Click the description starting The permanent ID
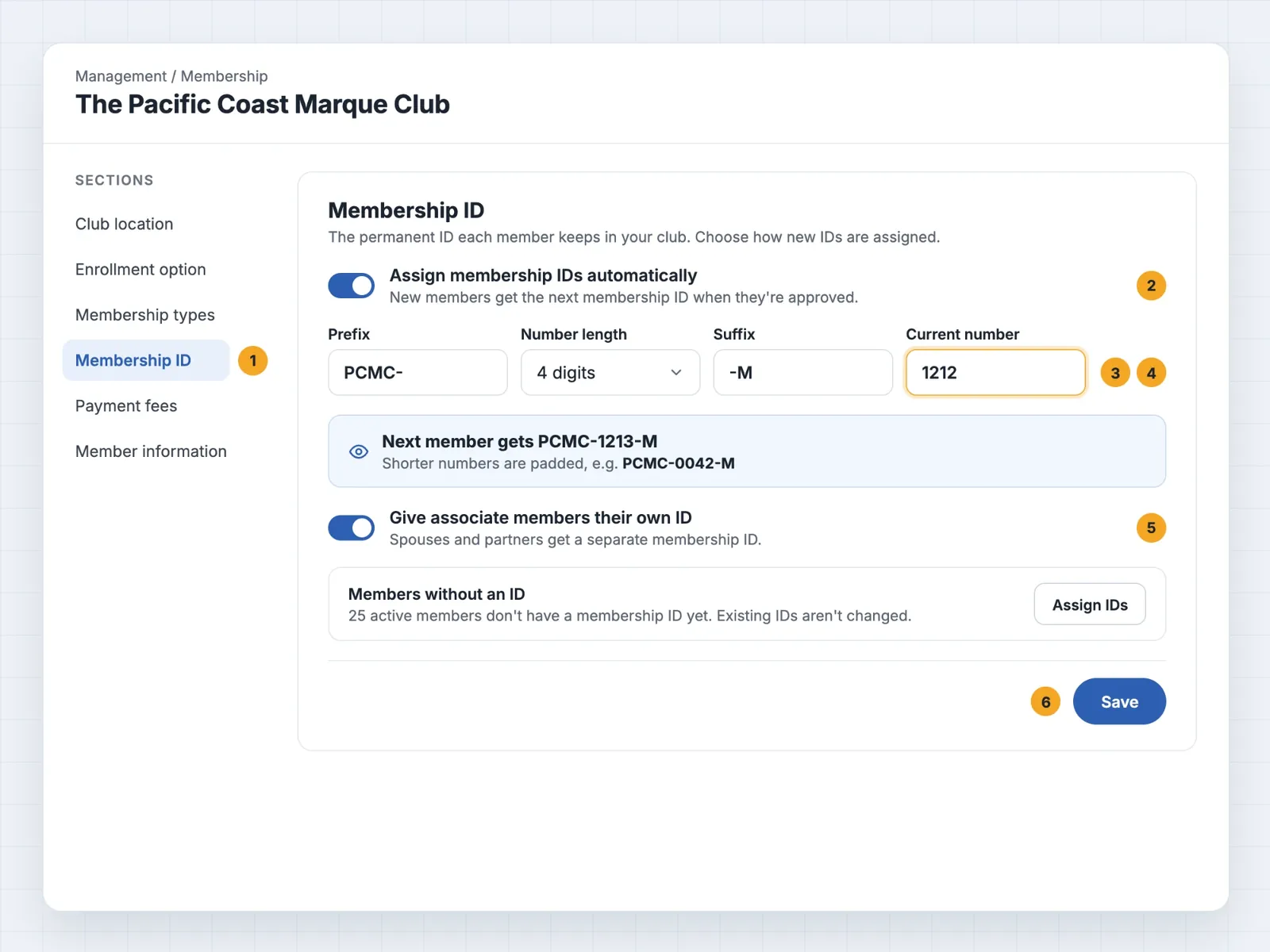 634,237
